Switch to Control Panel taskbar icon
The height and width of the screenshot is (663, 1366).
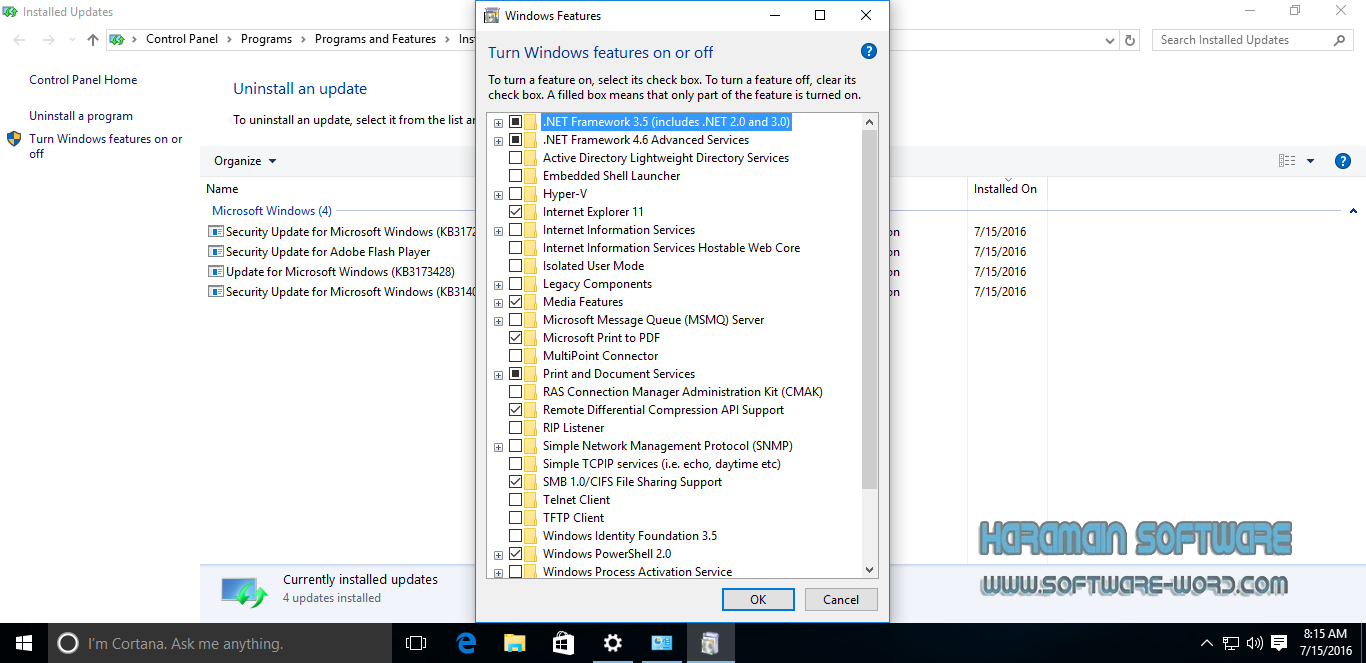[x=661, y=643]
